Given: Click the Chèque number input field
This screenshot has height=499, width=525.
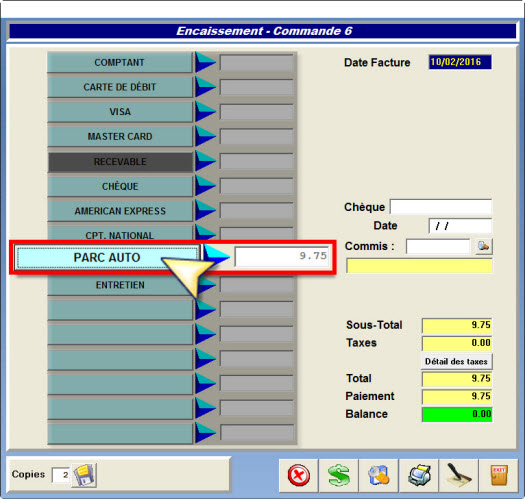Looking at the screenshot, I should (441, 207).
